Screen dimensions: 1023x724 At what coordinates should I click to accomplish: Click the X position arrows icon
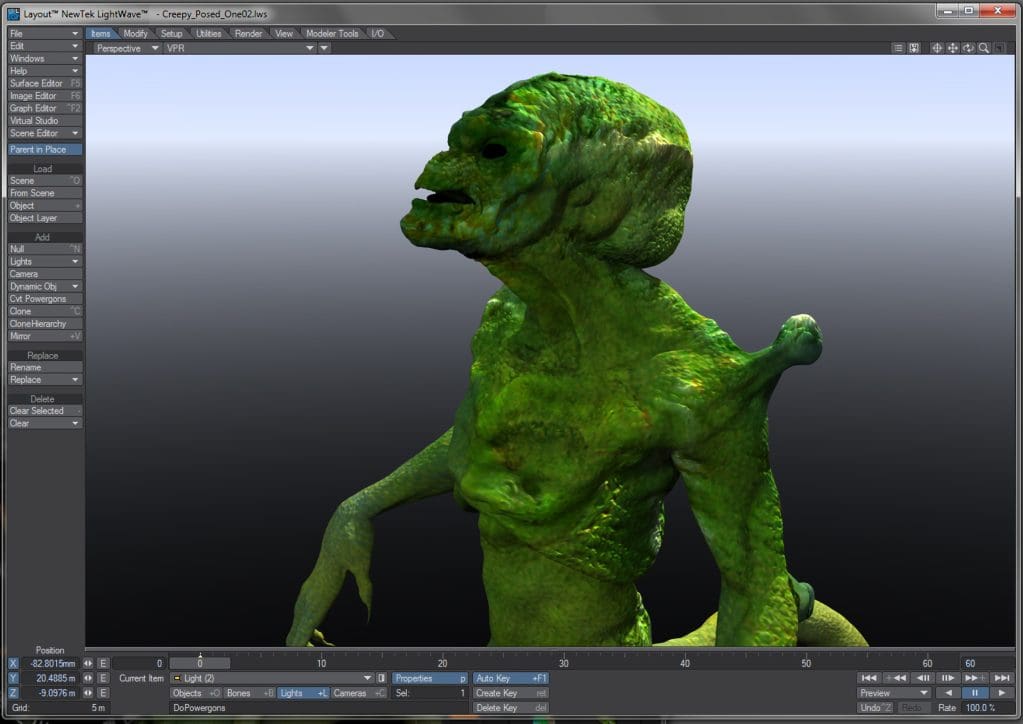tap(88, 663)
